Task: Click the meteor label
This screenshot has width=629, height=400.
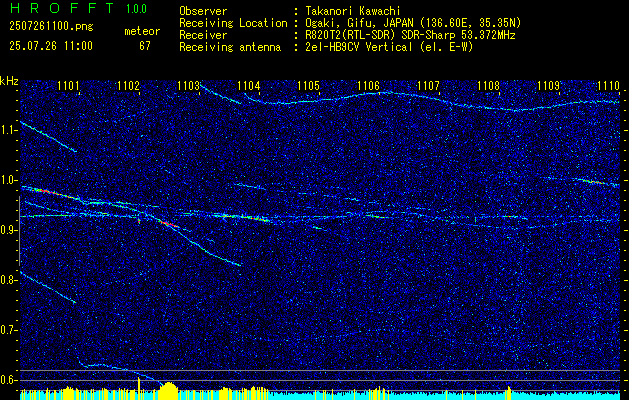Action: tap(142, 31)
